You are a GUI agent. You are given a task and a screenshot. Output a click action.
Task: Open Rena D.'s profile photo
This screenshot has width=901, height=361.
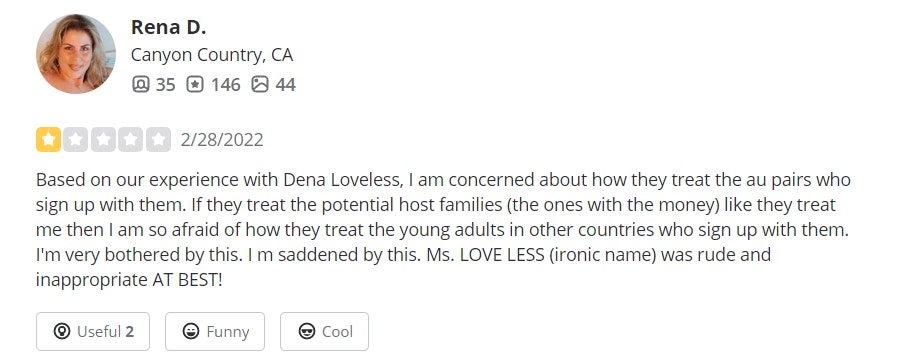coord(76,54)
